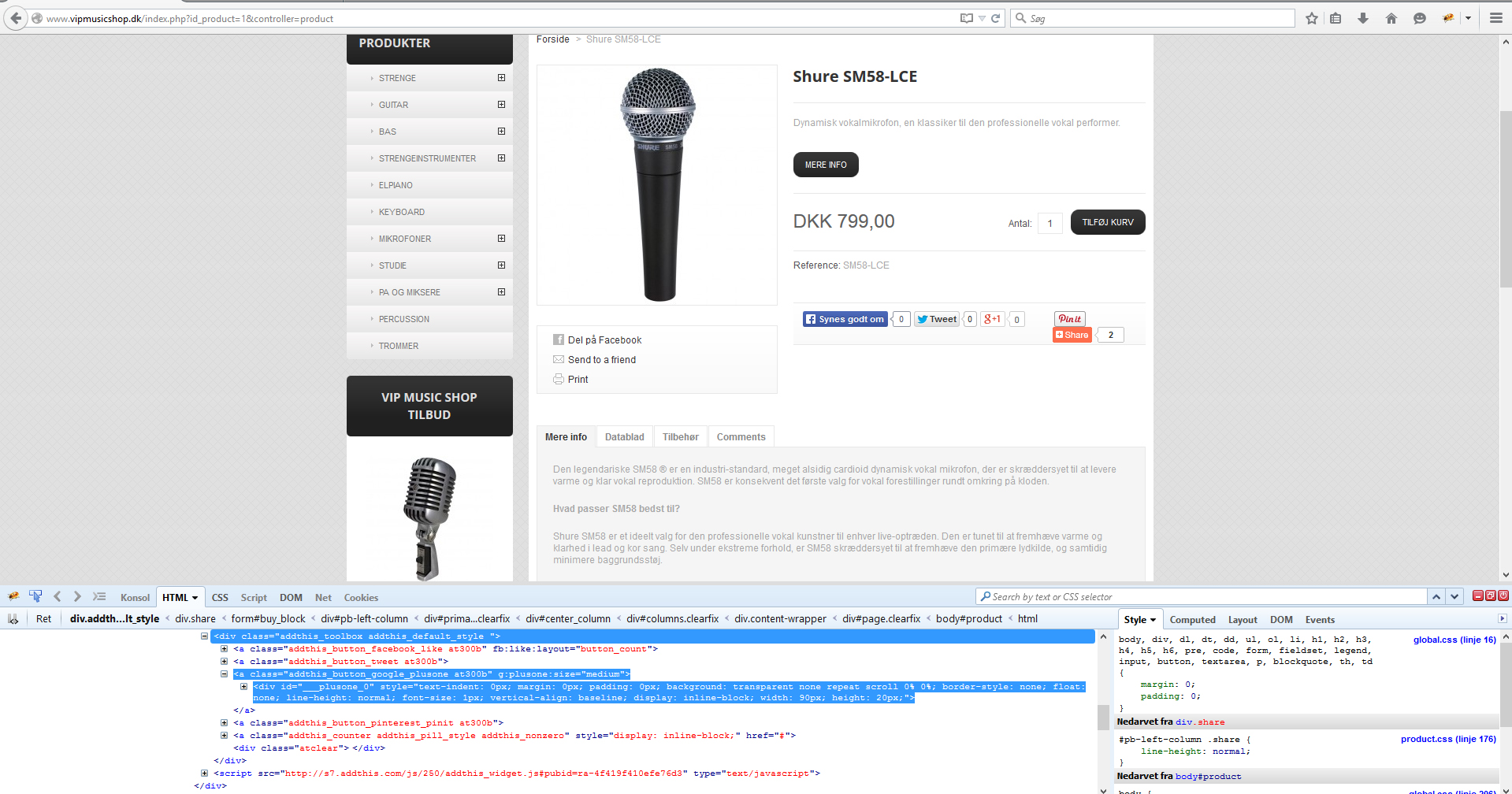
Task: Select the Datablad product tab
Action: pos(624,436)
